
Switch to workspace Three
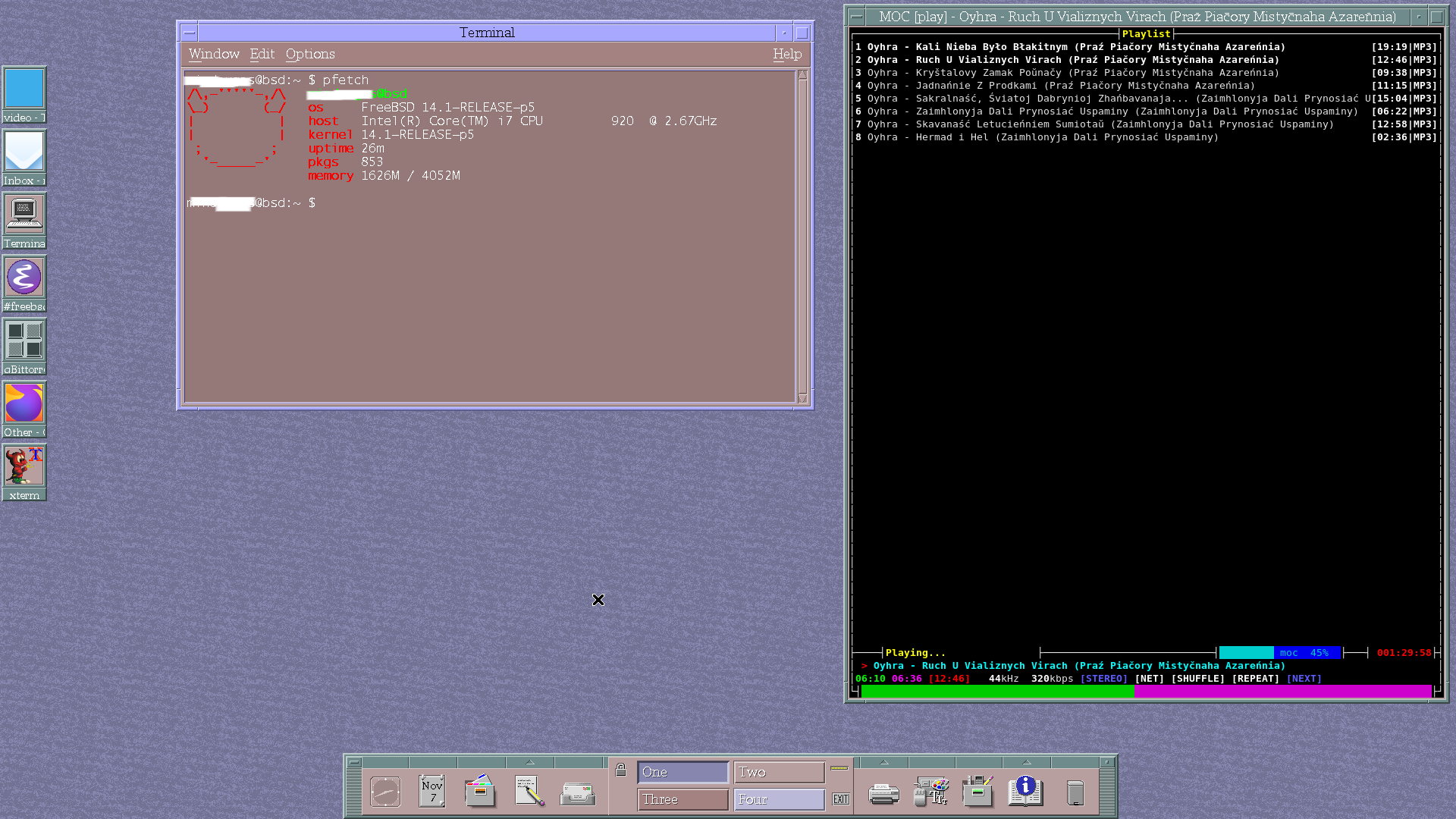[x=683, y=799]
